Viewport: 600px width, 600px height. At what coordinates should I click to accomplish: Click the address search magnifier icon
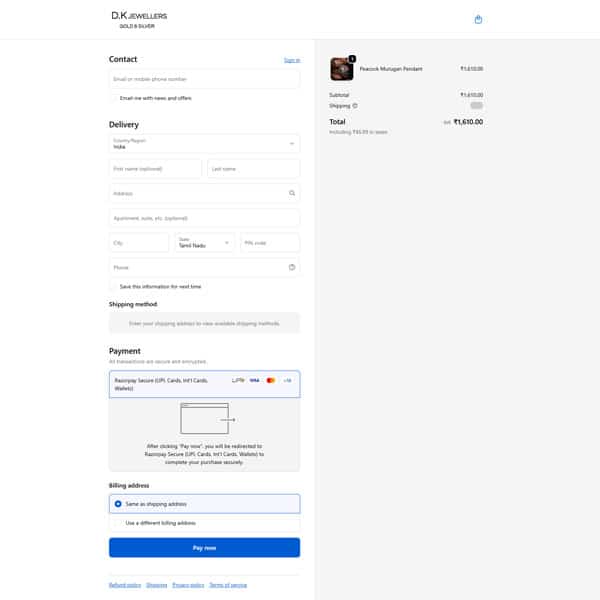tap(291, 193)
